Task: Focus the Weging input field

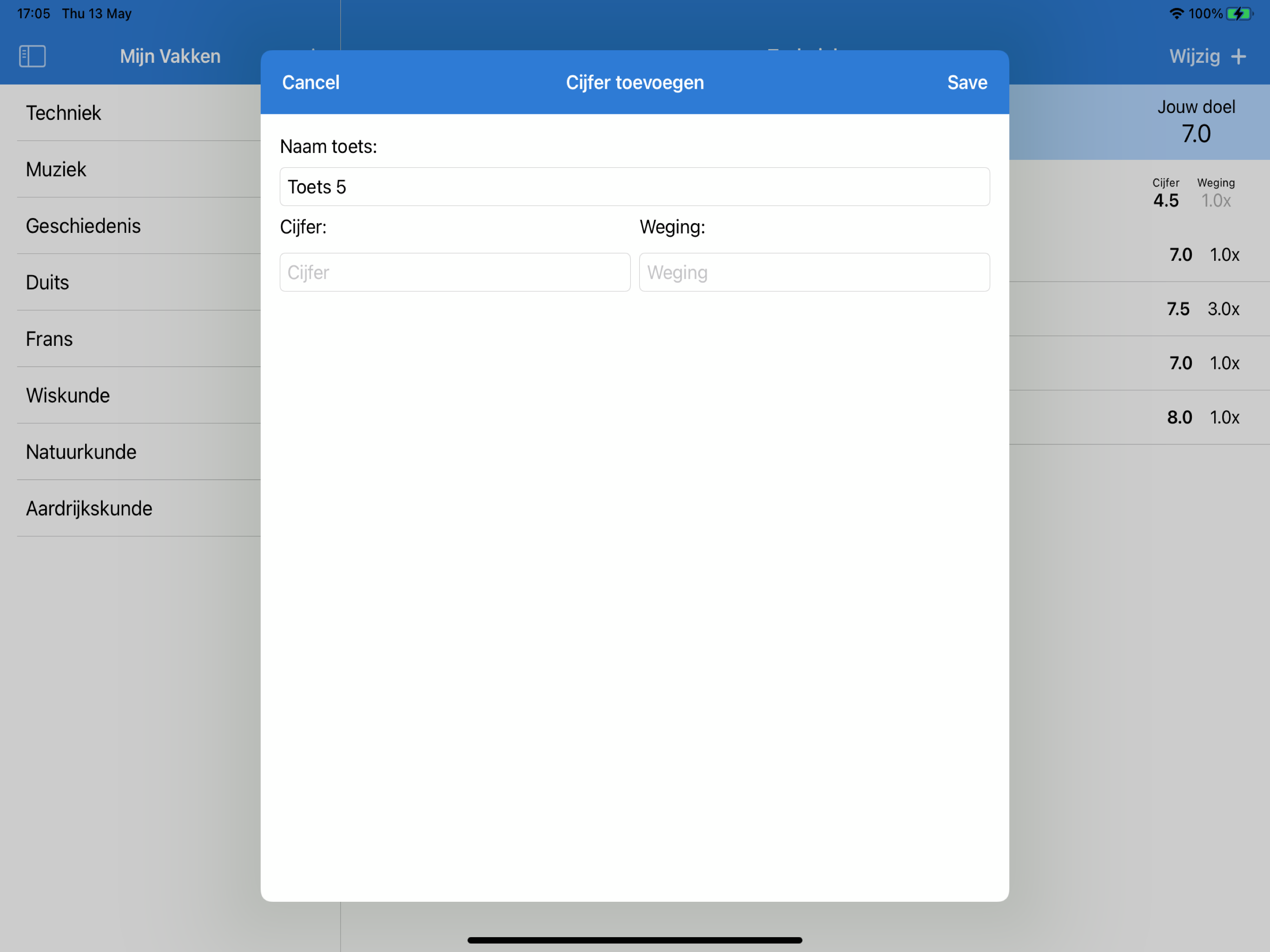Action: (814, 272)
